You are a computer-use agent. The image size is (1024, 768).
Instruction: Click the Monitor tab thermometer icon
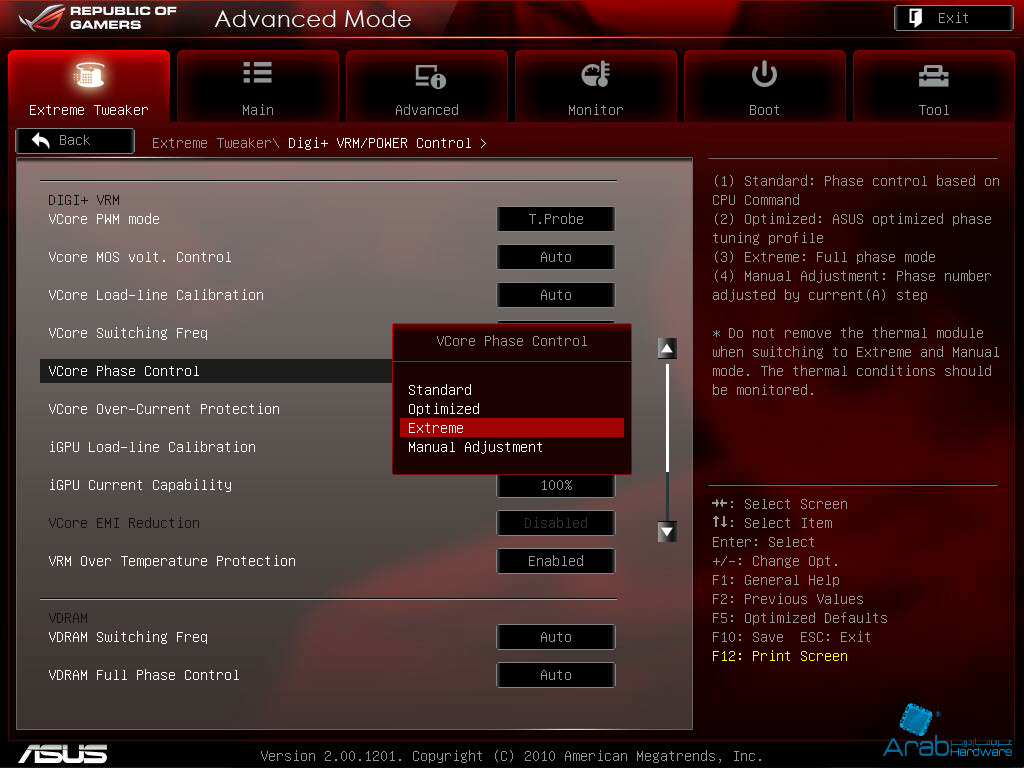pyautogui.click(x=596, y=74)
